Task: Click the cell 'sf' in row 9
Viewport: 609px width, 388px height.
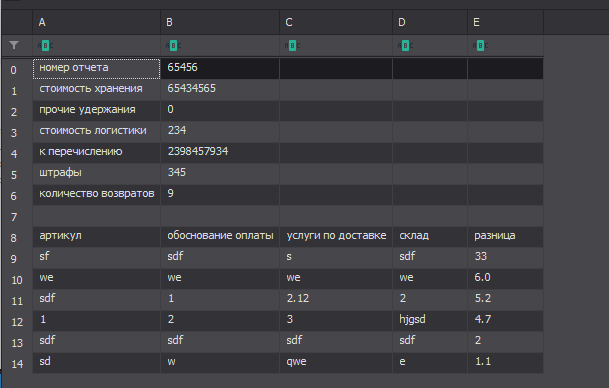Action: [96, 258]
